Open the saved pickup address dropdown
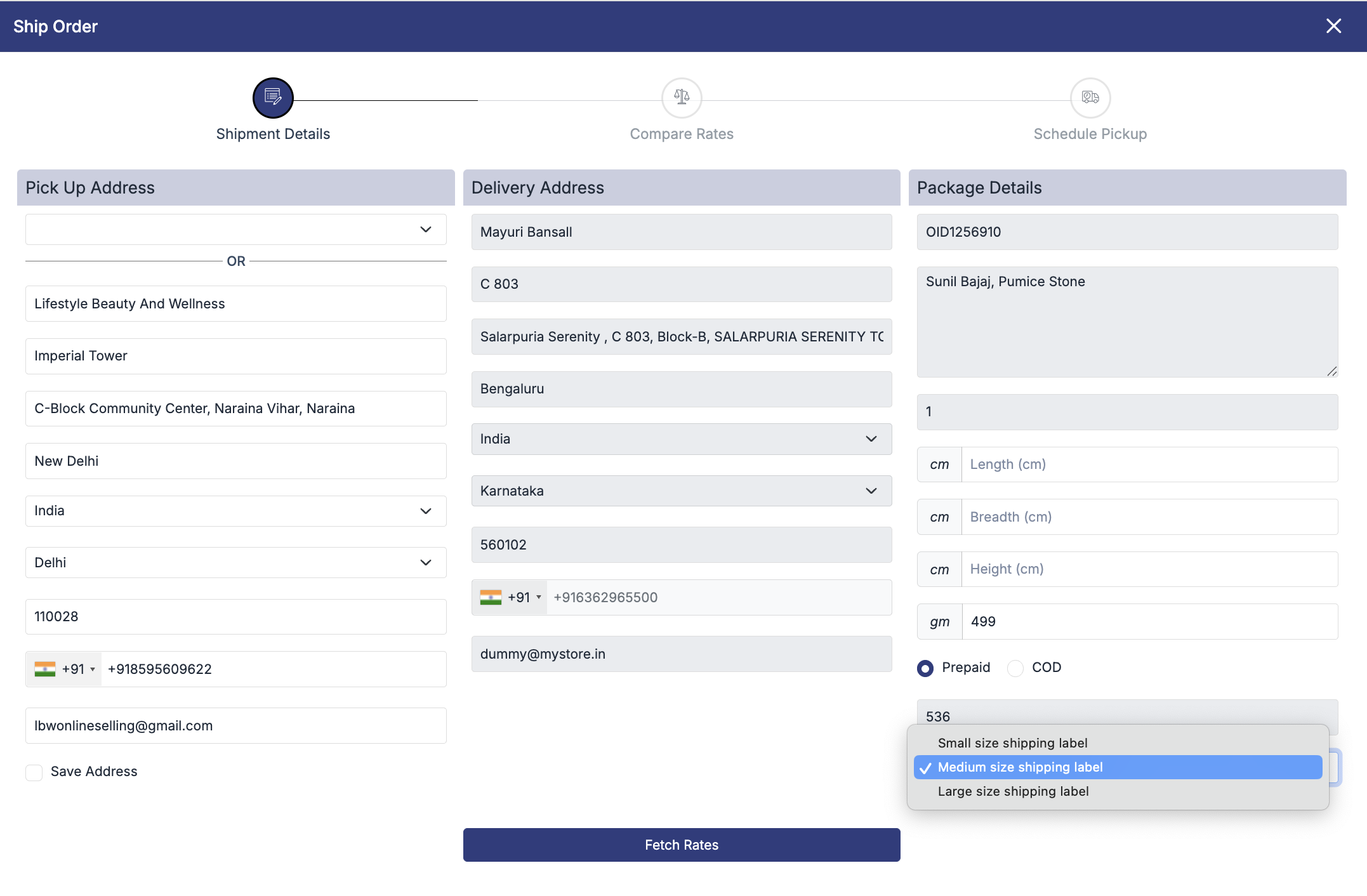 (x=235, y=230)
